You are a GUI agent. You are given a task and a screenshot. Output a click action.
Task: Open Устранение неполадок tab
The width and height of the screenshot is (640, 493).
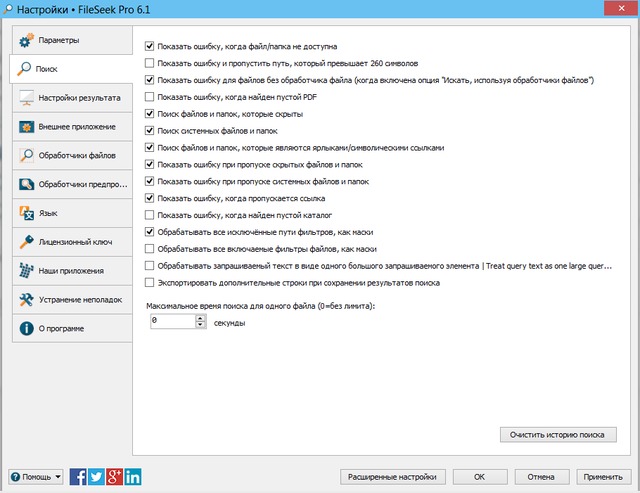[x=72, y=300]
